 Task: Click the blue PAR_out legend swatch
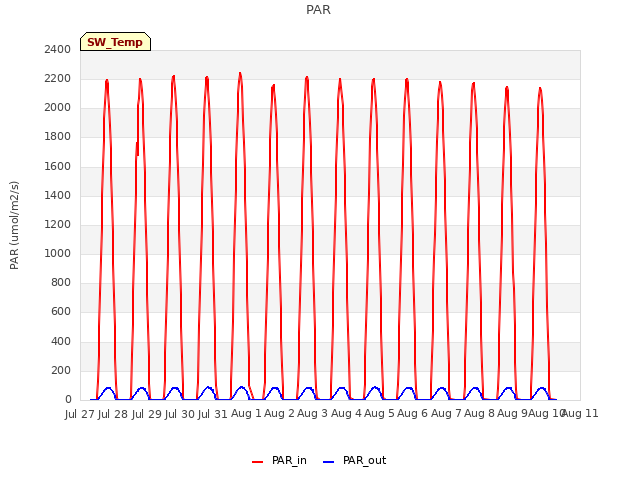click(x=329, y=462)
